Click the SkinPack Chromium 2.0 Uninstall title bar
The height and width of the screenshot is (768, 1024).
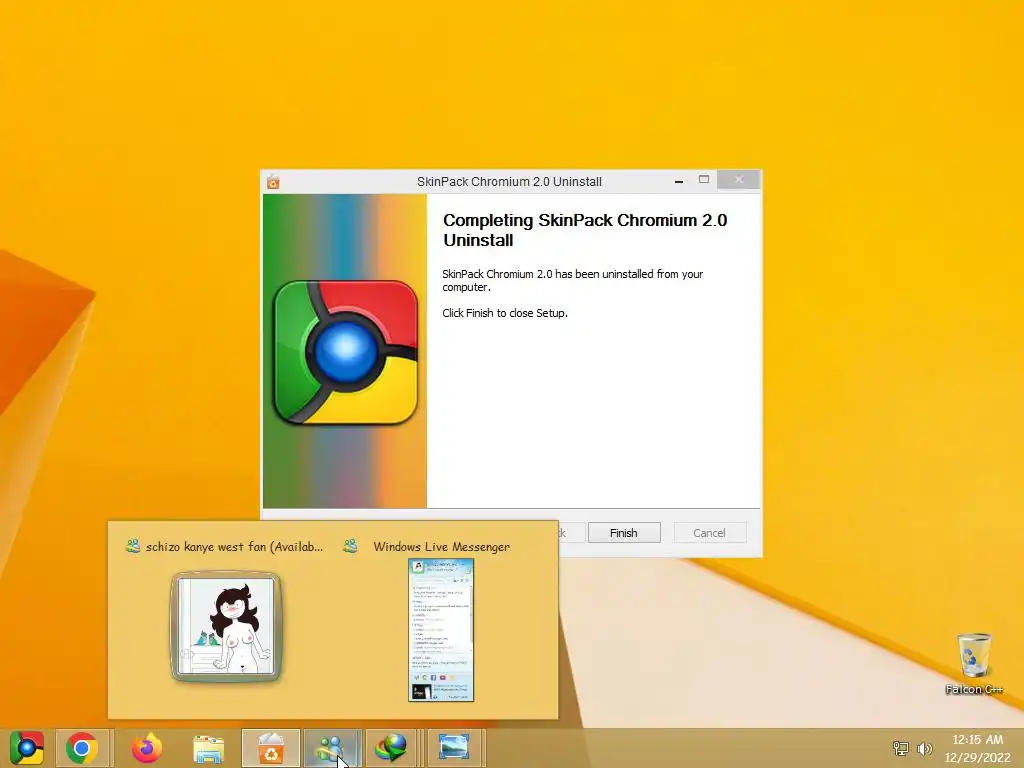tap(509, 182)
